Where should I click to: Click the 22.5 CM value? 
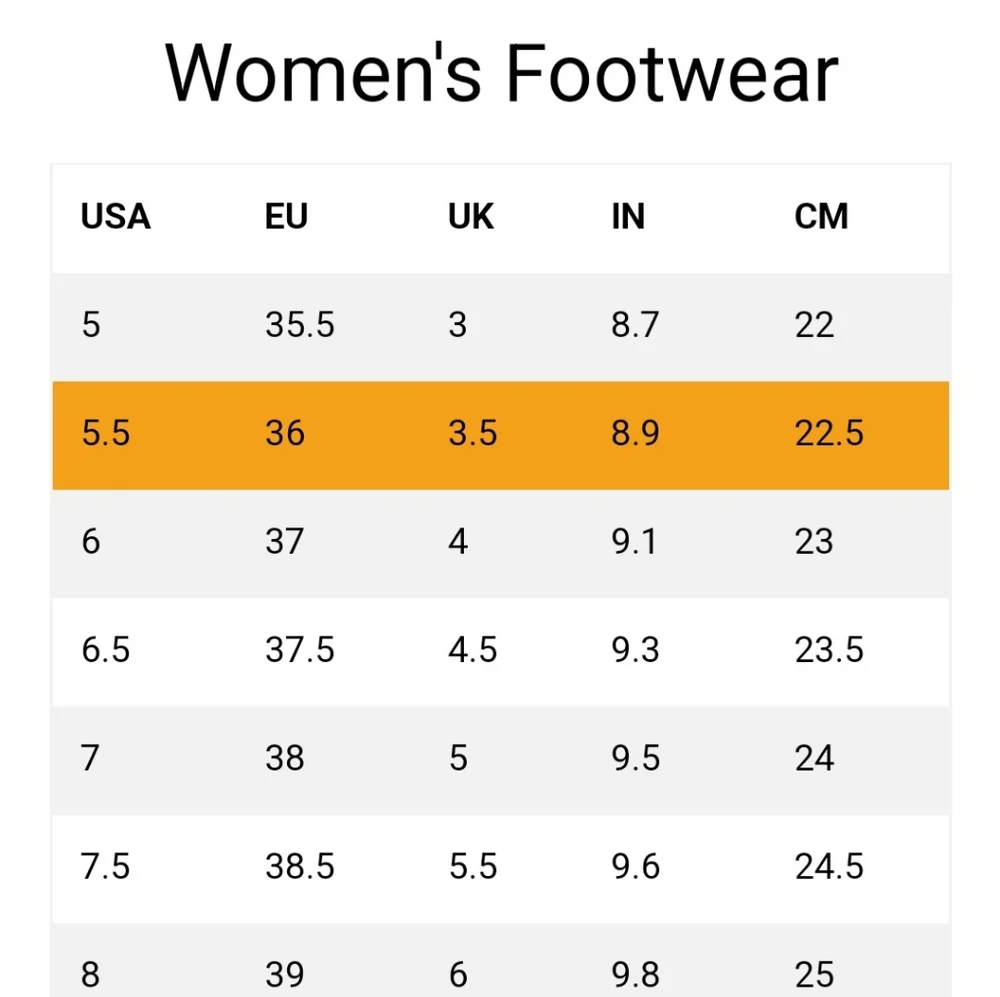click(829, 432)
